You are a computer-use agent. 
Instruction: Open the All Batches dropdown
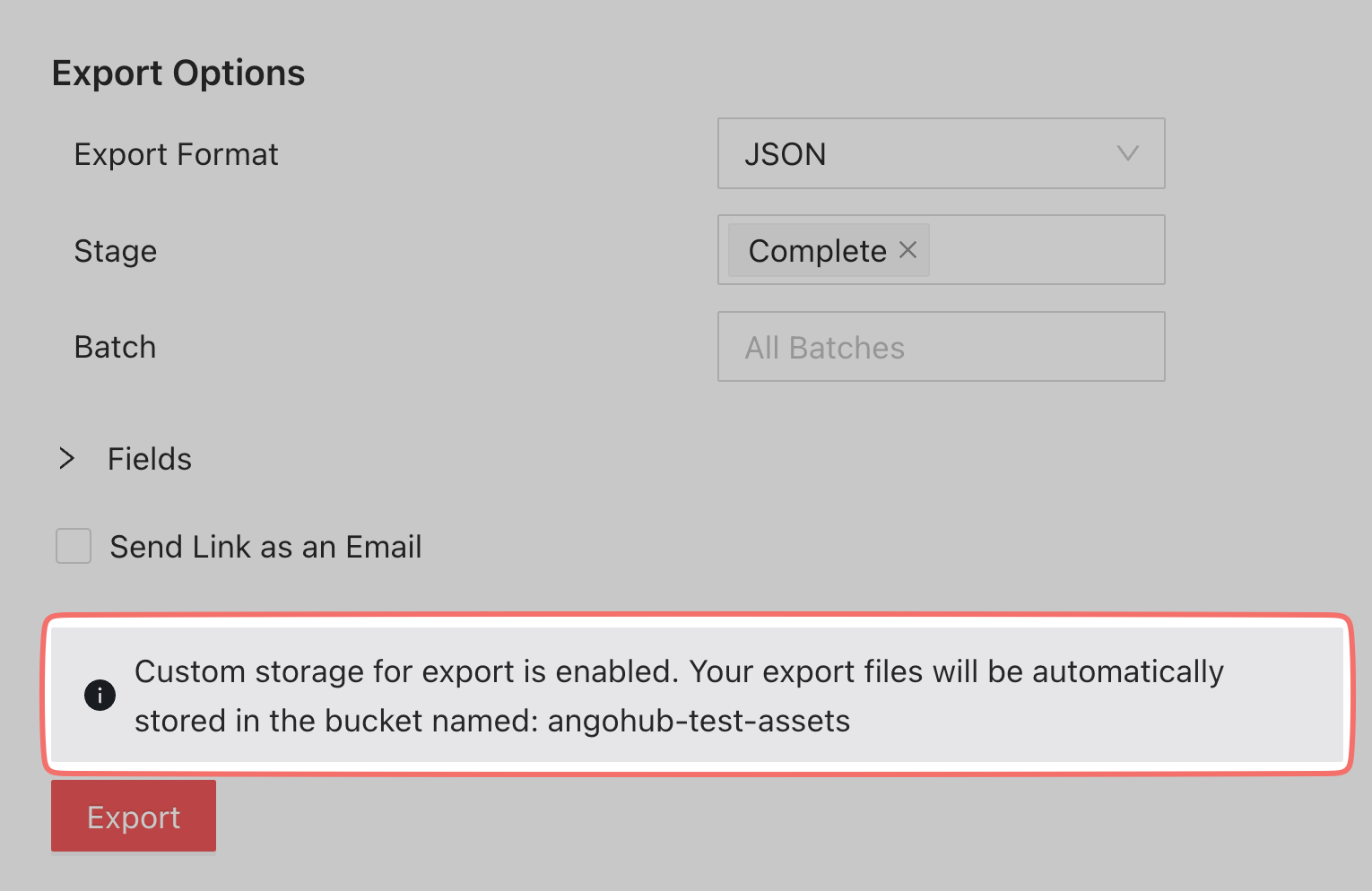pos(941,347)
